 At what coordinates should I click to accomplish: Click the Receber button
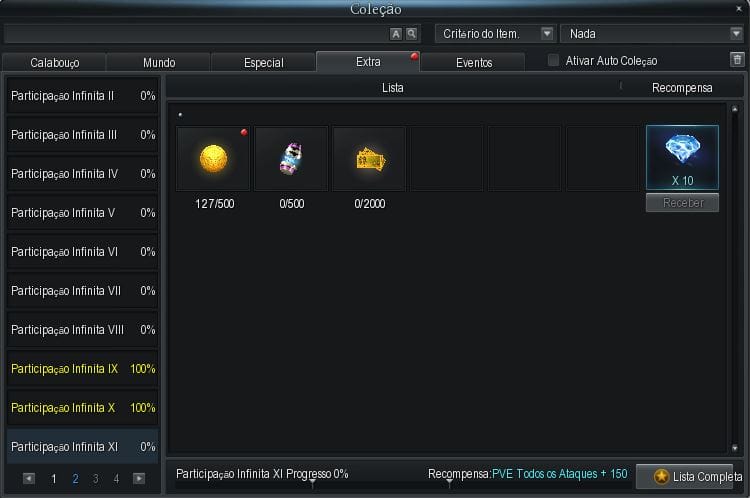683,202
